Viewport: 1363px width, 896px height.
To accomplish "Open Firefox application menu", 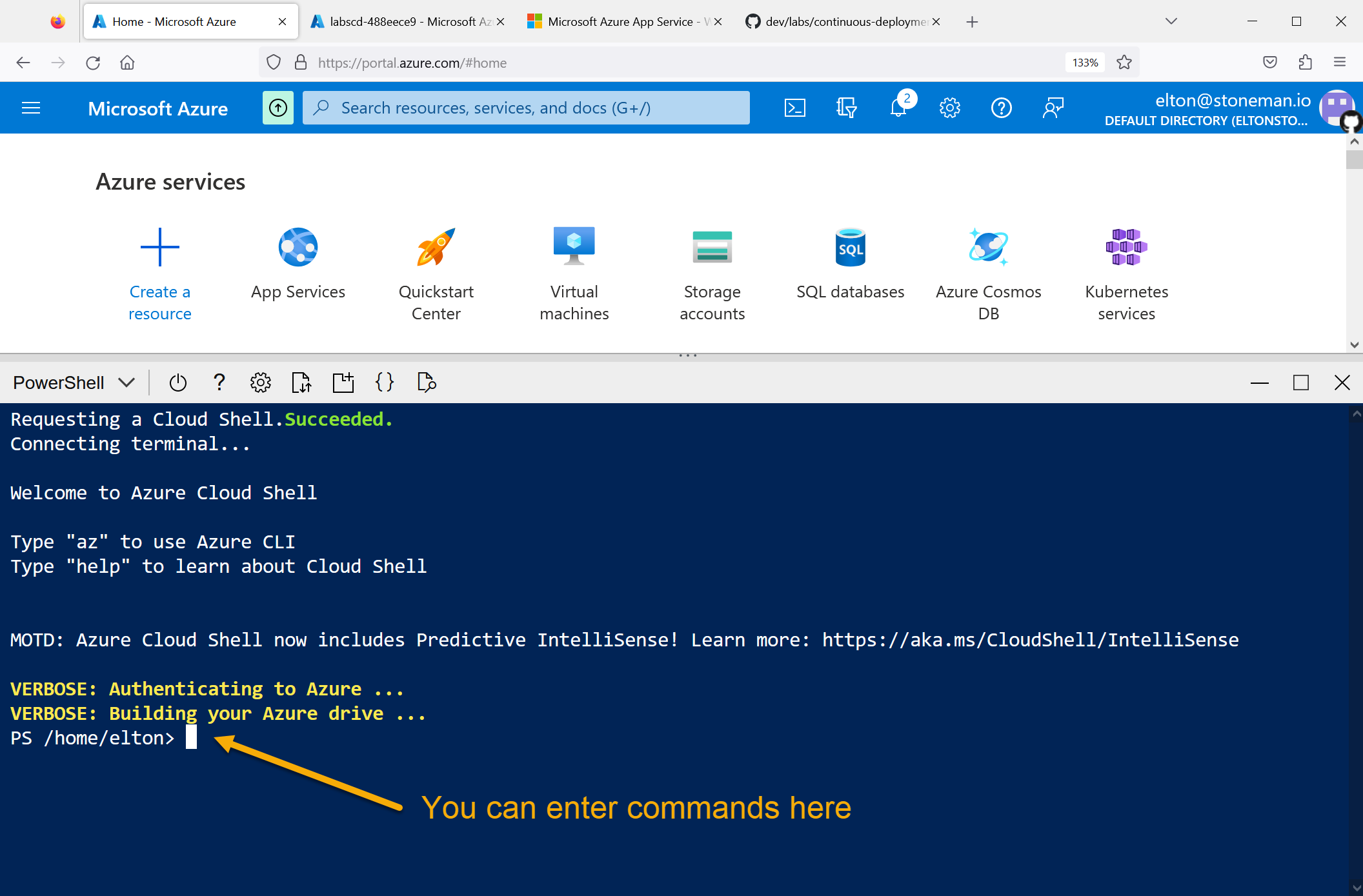I will 1340,63.
